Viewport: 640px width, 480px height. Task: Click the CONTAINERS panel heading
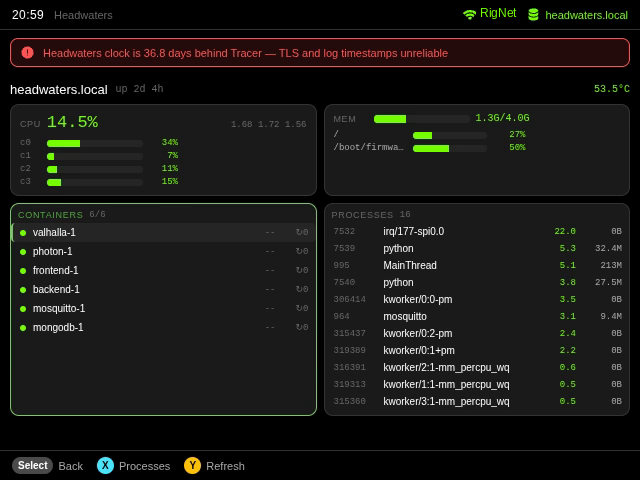click(x=50, y=215)
